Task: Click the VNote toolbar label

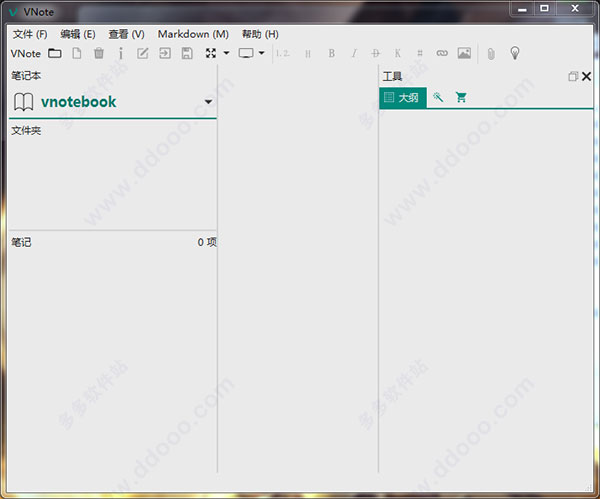Action: (26, 54)
